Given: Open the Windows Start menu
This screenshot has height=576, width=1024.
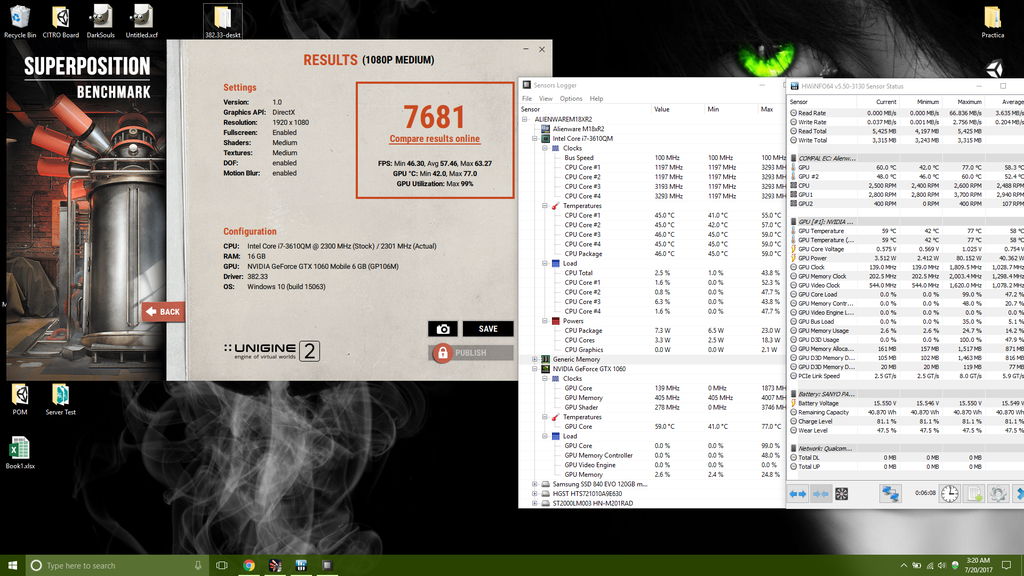Looking at the screenshot, I should coord(12,566).
